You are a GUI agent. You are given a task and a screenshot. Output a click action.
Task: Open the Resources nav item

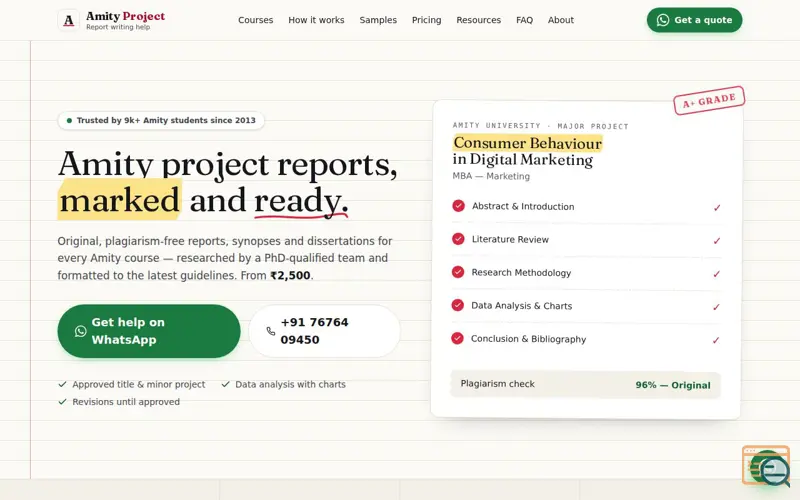tap(479, 20)
